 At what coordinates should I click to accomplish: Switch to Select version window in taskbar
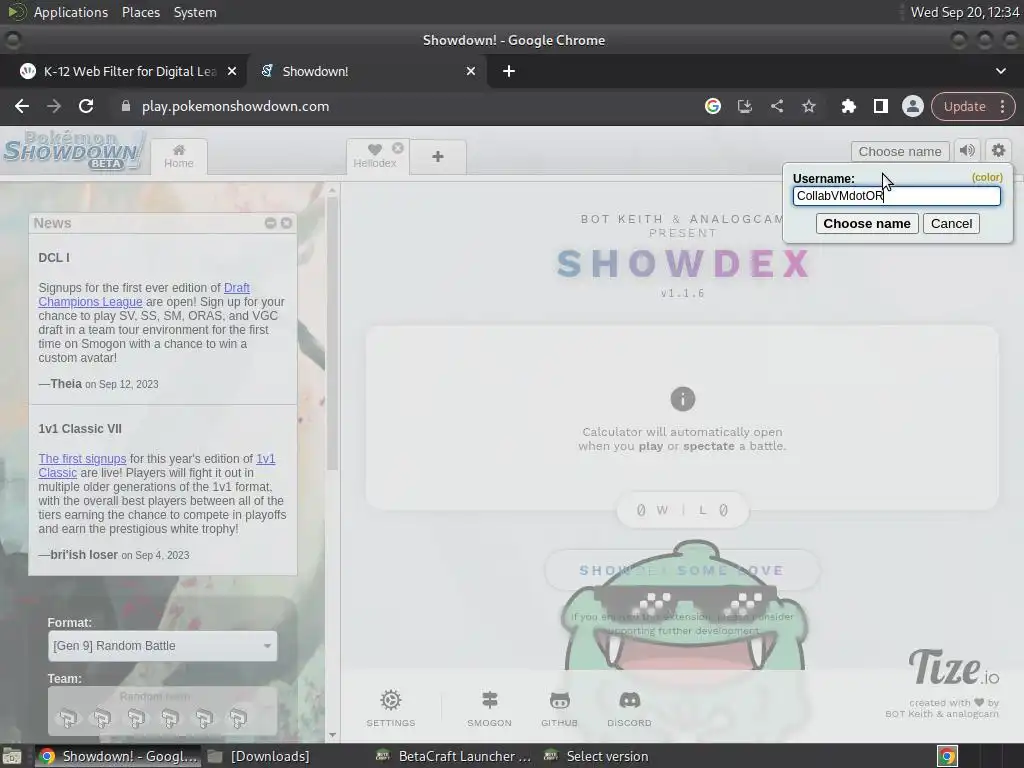(x=598, y=756)
